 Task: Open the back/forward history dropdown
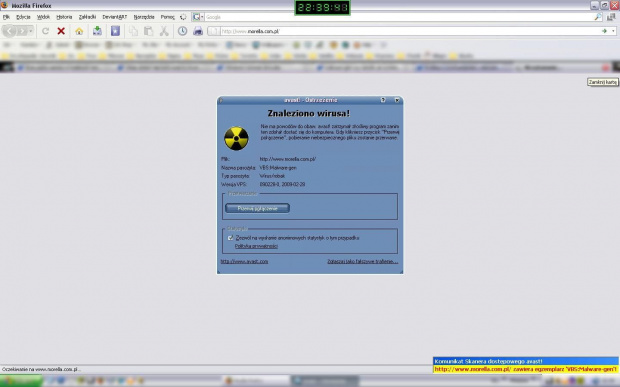click(31, 31)
